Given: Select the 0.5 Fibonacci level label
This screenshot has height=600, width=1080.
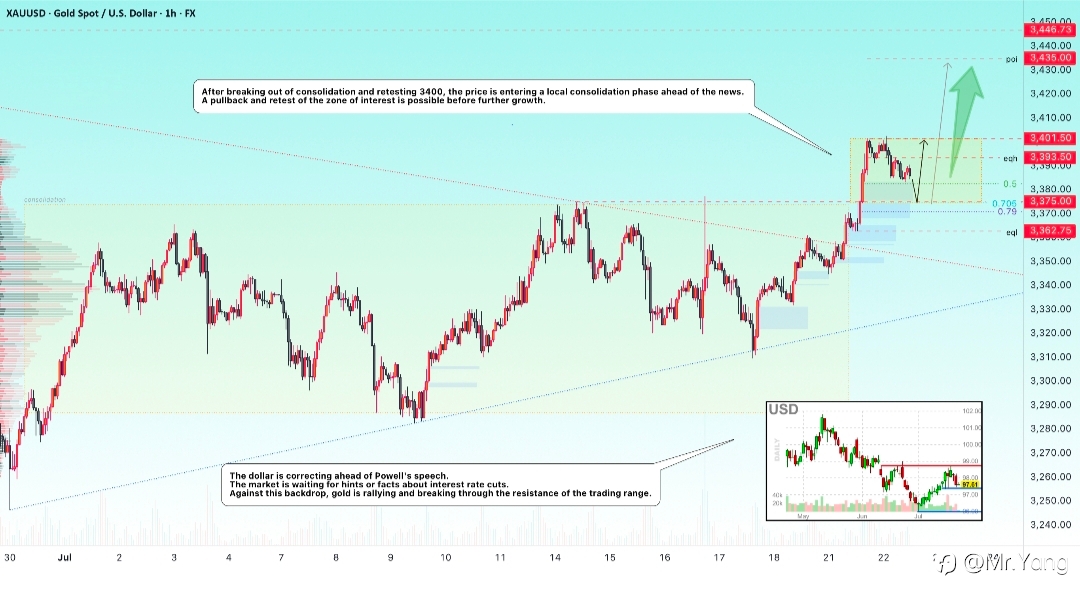Looking at the screenshot, I should [1010, 184].
